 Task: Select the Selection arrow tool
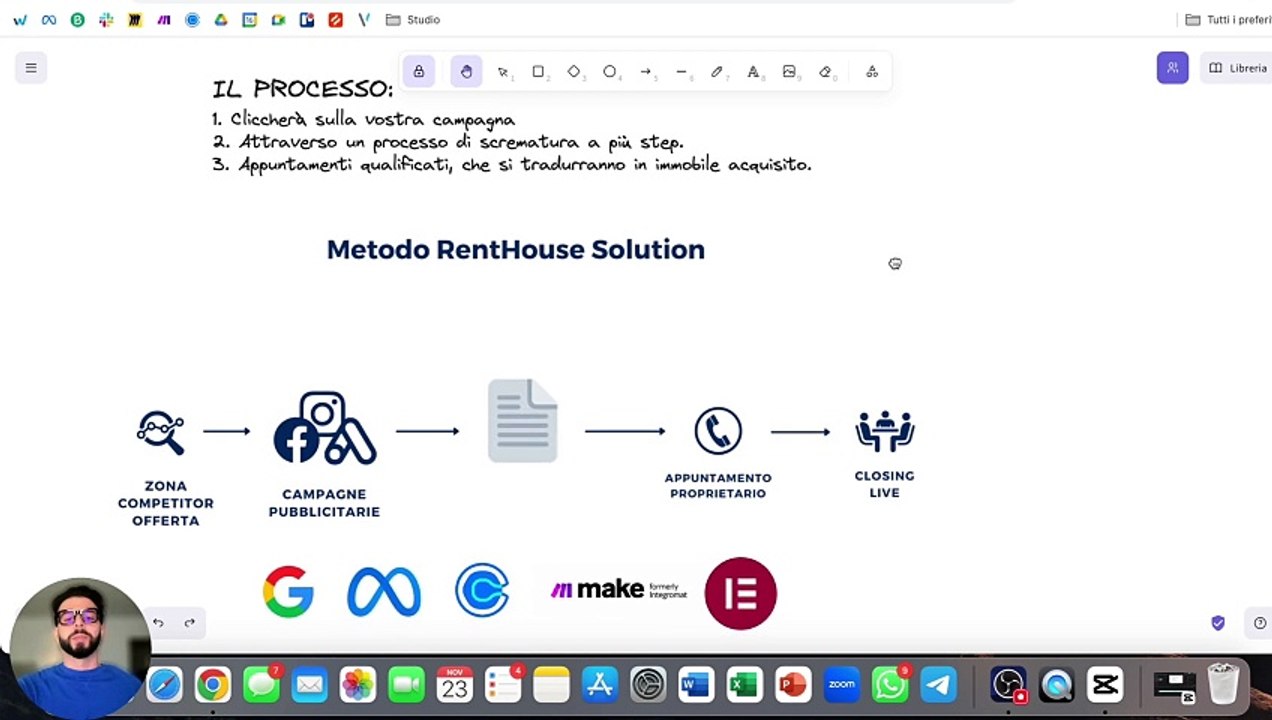pos(503,72)
